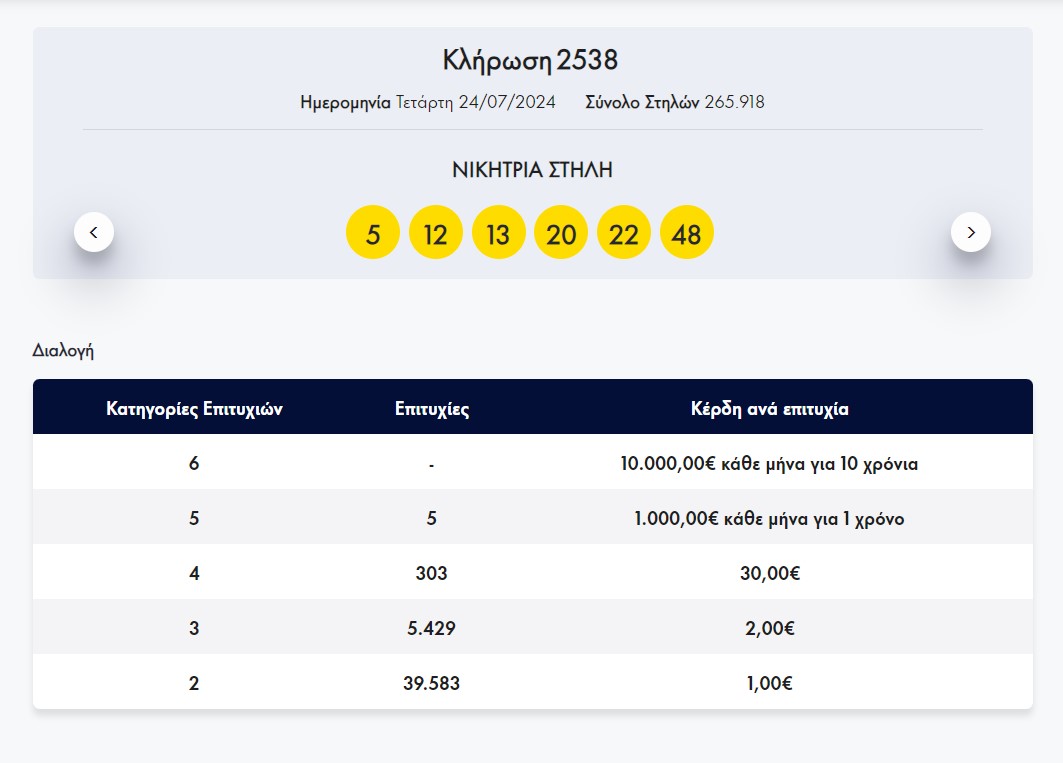The width and height of the screenshot is (1063, 763).
Task: Click the yellow ball numbered 22
Action: [624, 233]
